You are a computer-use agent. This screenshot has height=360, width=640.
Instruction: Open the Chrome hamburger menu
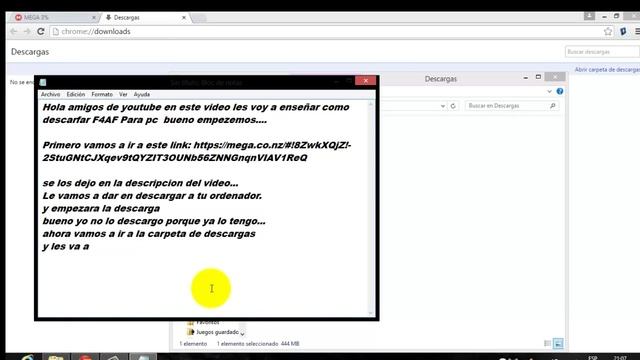(637, 31)
